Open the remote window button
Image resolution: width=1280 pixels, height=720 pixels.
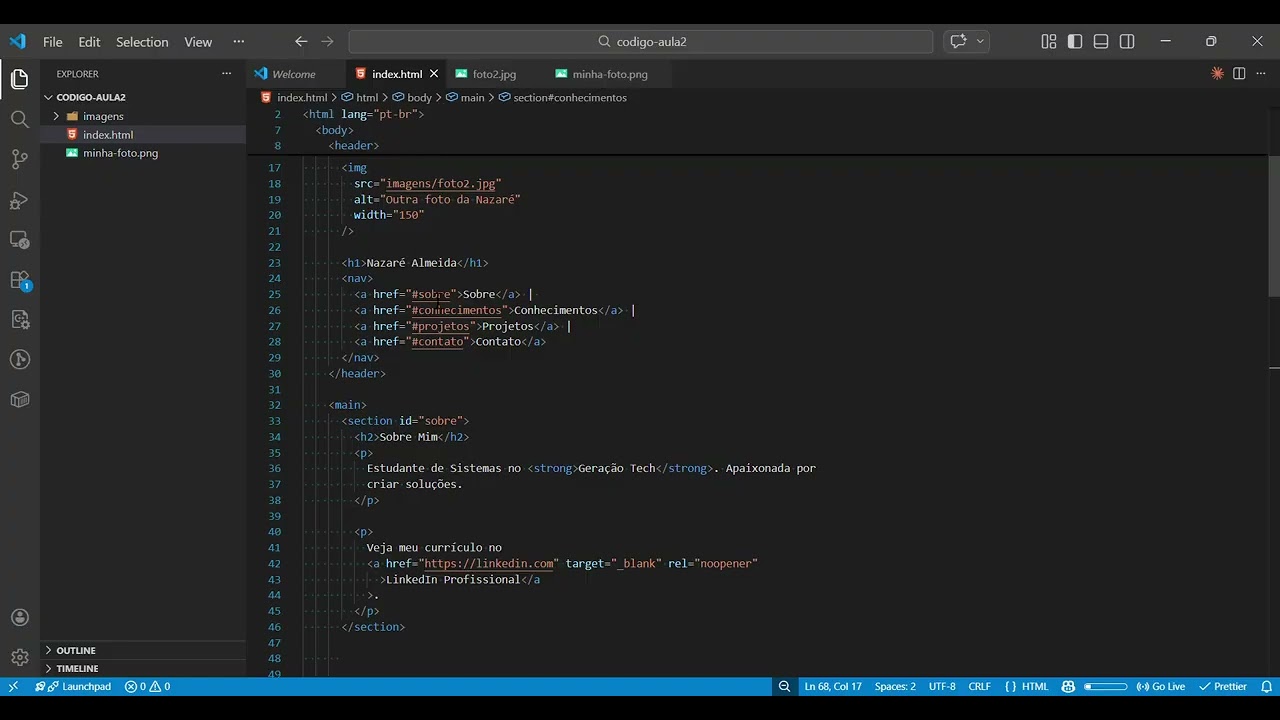tap(12, 686)
